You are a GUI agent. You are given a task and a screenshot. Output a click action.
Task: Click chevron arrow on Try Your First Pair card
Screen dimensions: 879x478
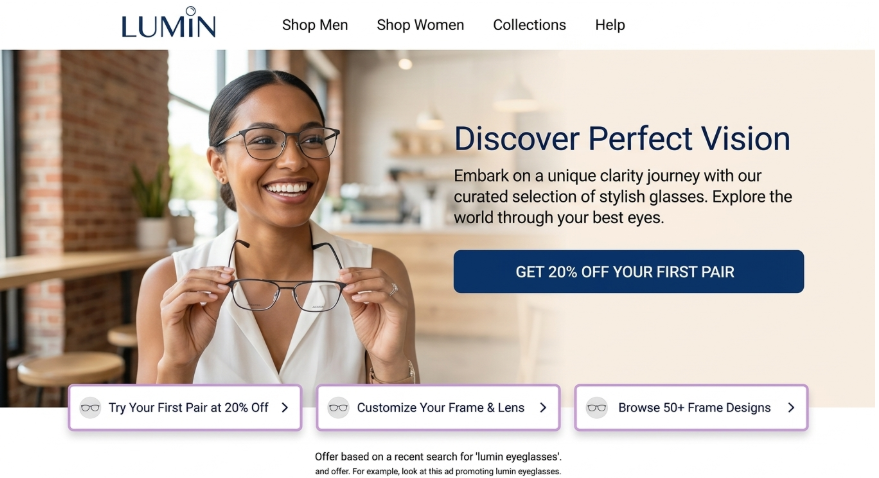click(285, 407)
